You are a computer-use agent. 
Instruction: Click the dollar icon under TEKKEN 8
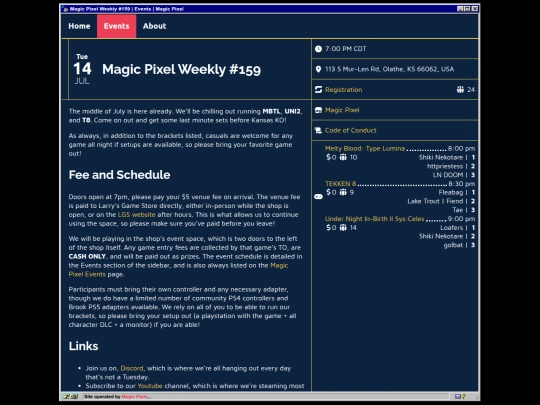329,192
